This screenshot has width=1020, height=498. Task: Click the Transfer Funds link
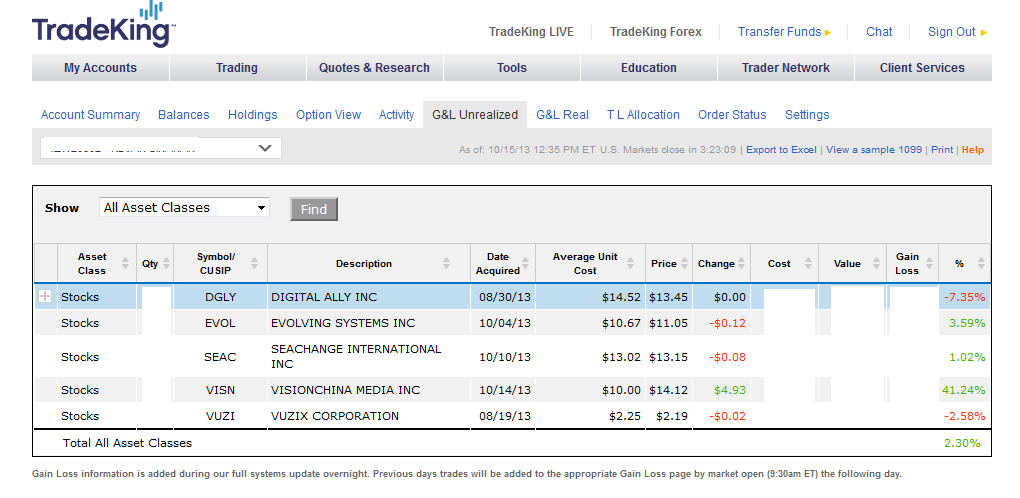784,32
